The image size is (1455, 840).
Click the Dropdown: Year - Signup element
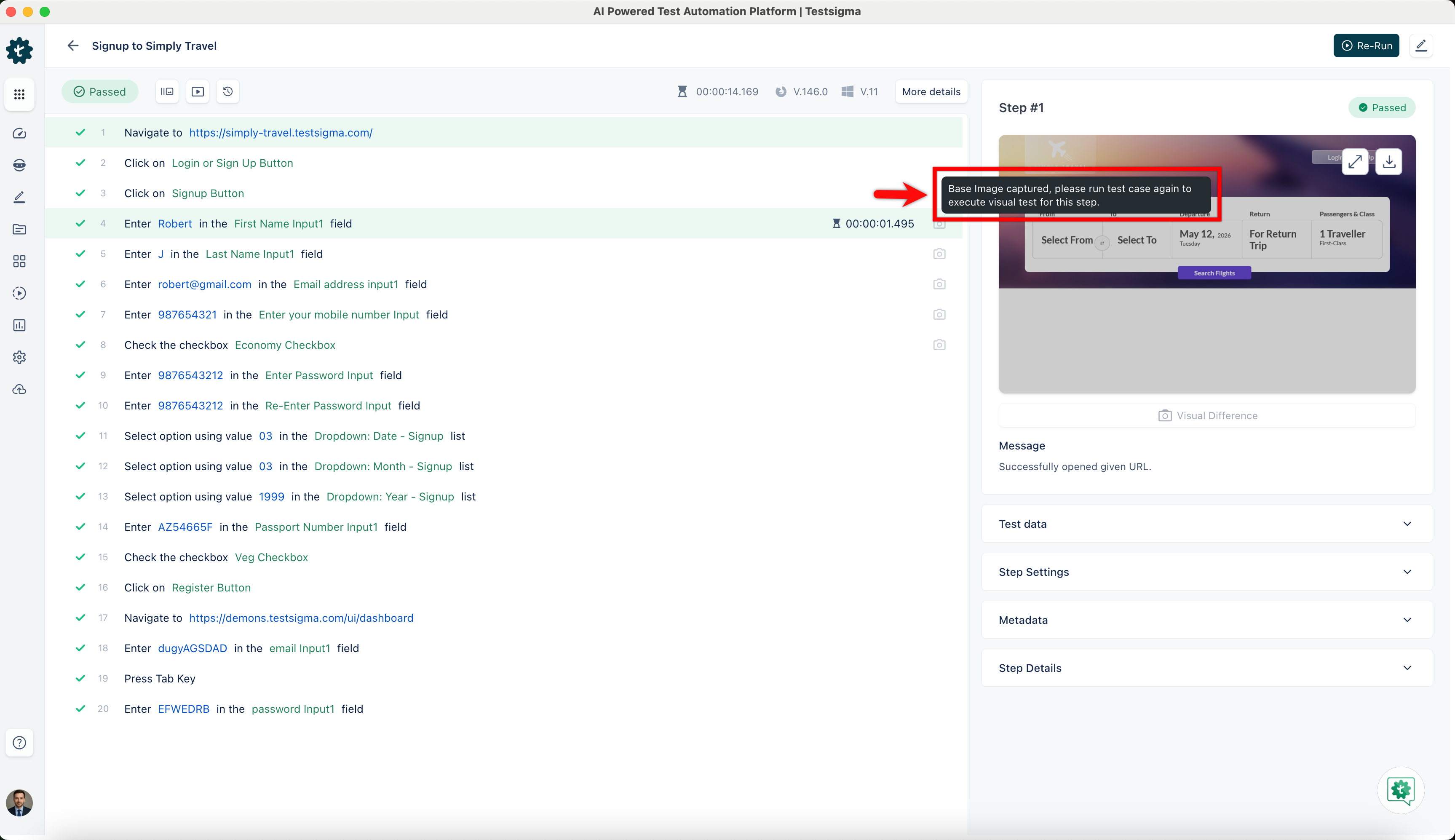[x=390, y=497]
